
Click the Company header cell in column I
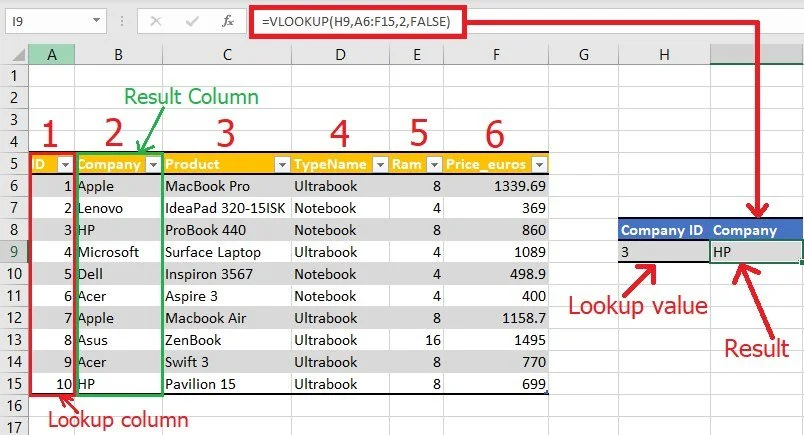click(x=757, y=230)
